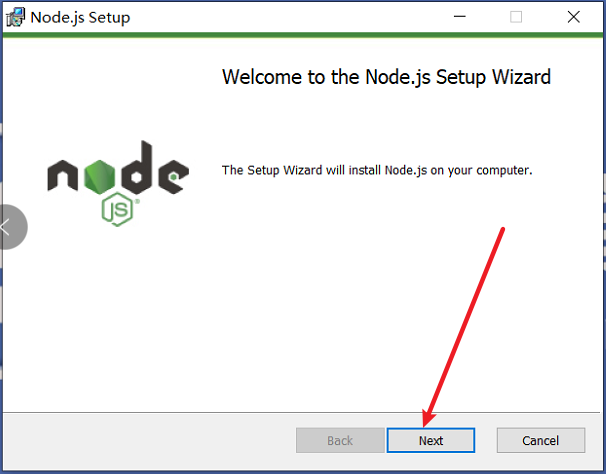606x474 pixels.
Task: Click the small green dot in logo's letter e
Action: [x=174, y=177]
